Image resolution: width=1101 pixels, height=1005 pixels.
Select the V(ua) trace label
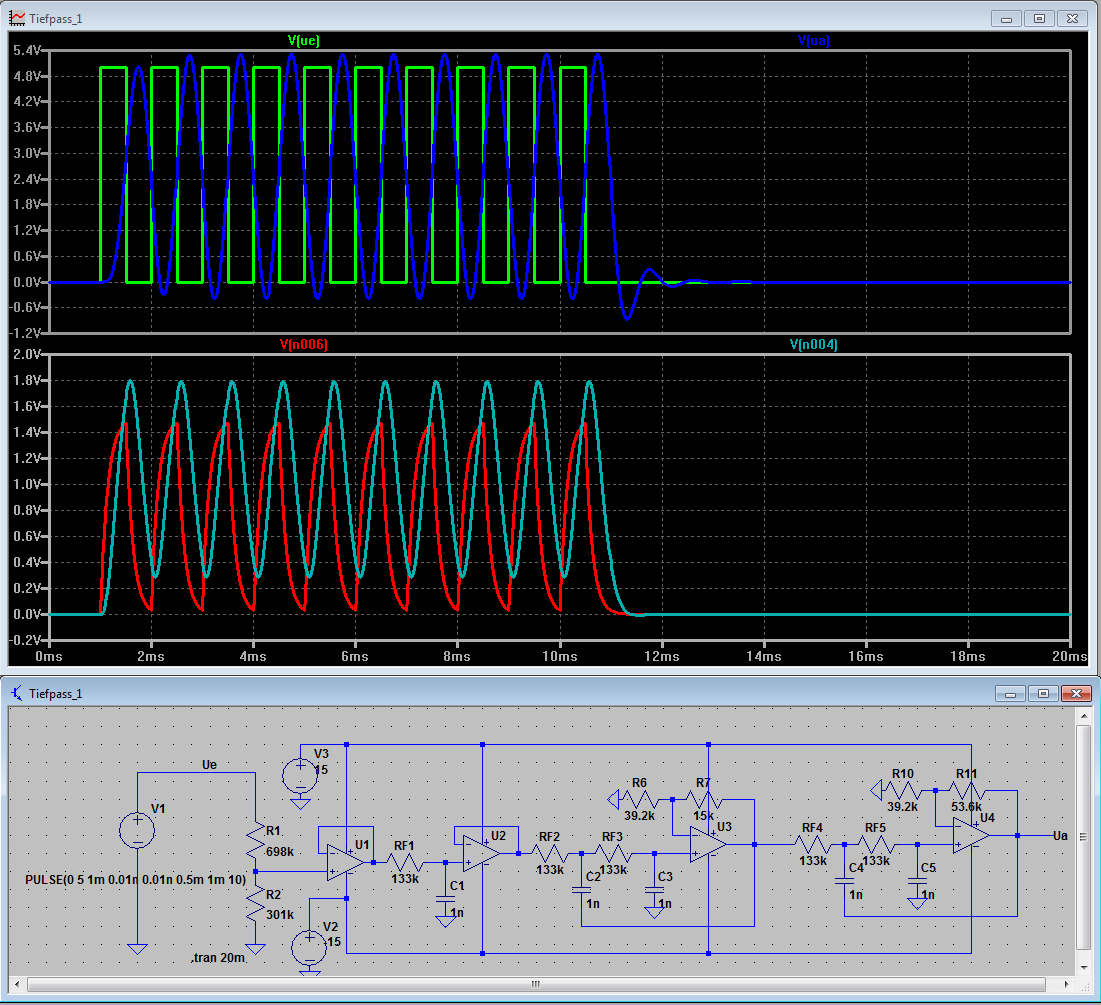click(814, 41)
